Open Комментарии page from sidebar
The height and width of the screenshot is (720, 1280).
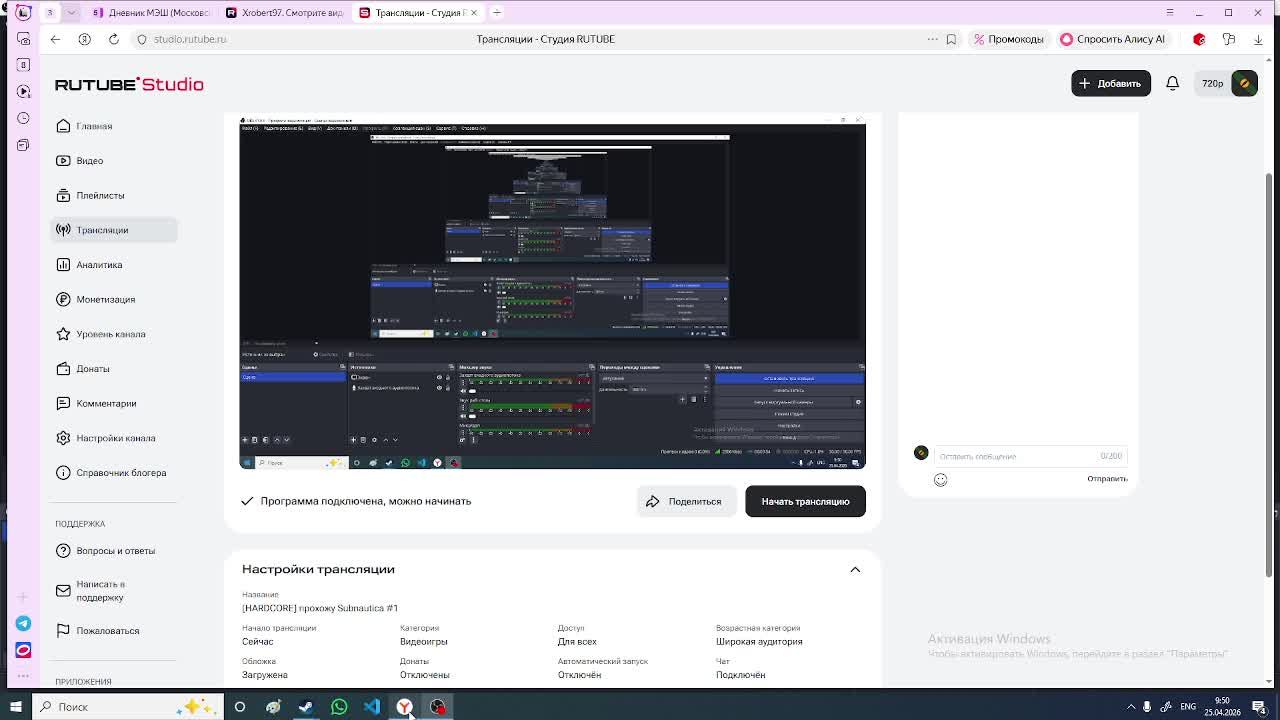(x=106, y=403)
